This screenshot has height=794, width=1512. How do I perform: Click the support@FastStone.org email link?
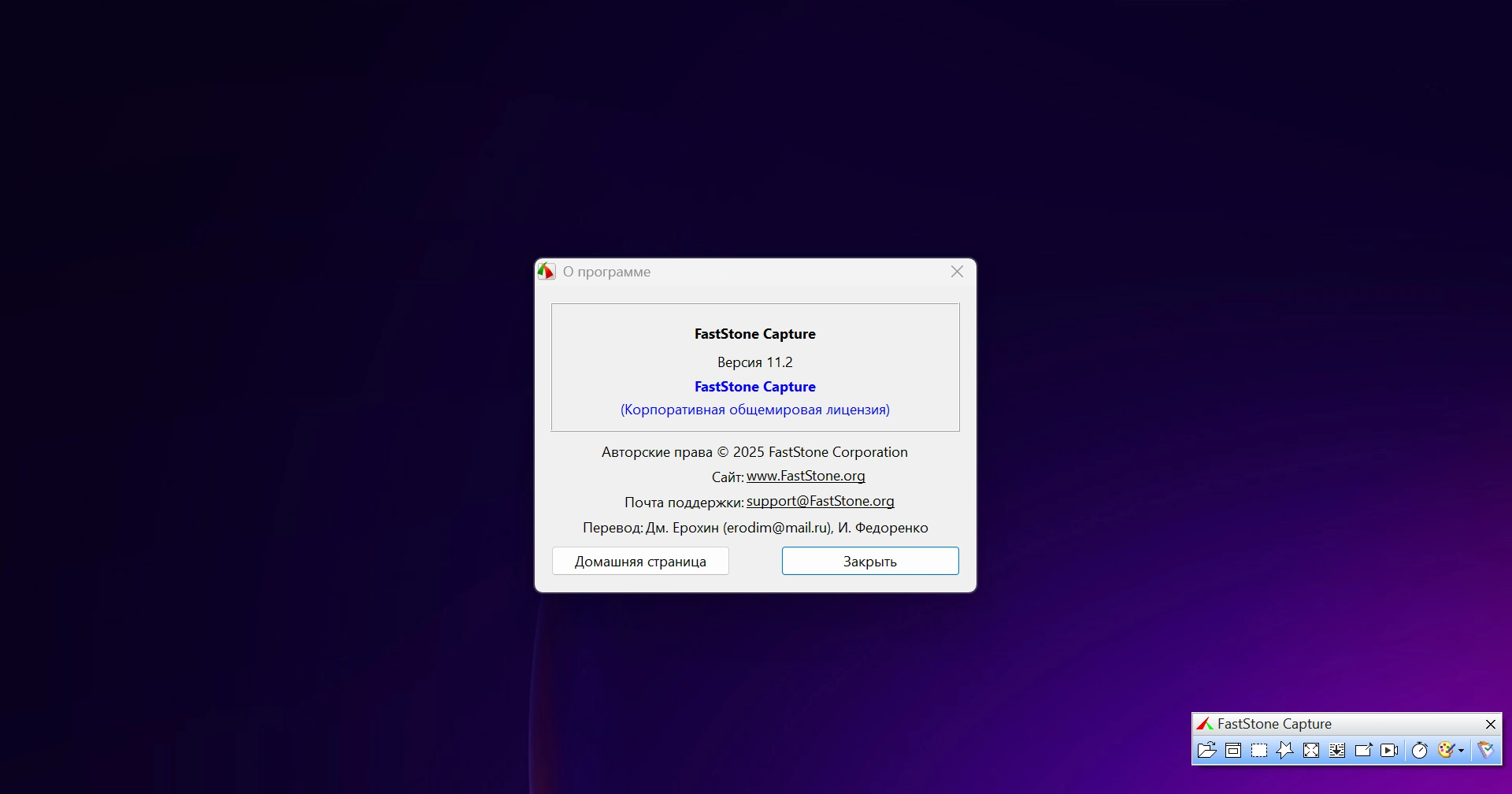point(821,501)
